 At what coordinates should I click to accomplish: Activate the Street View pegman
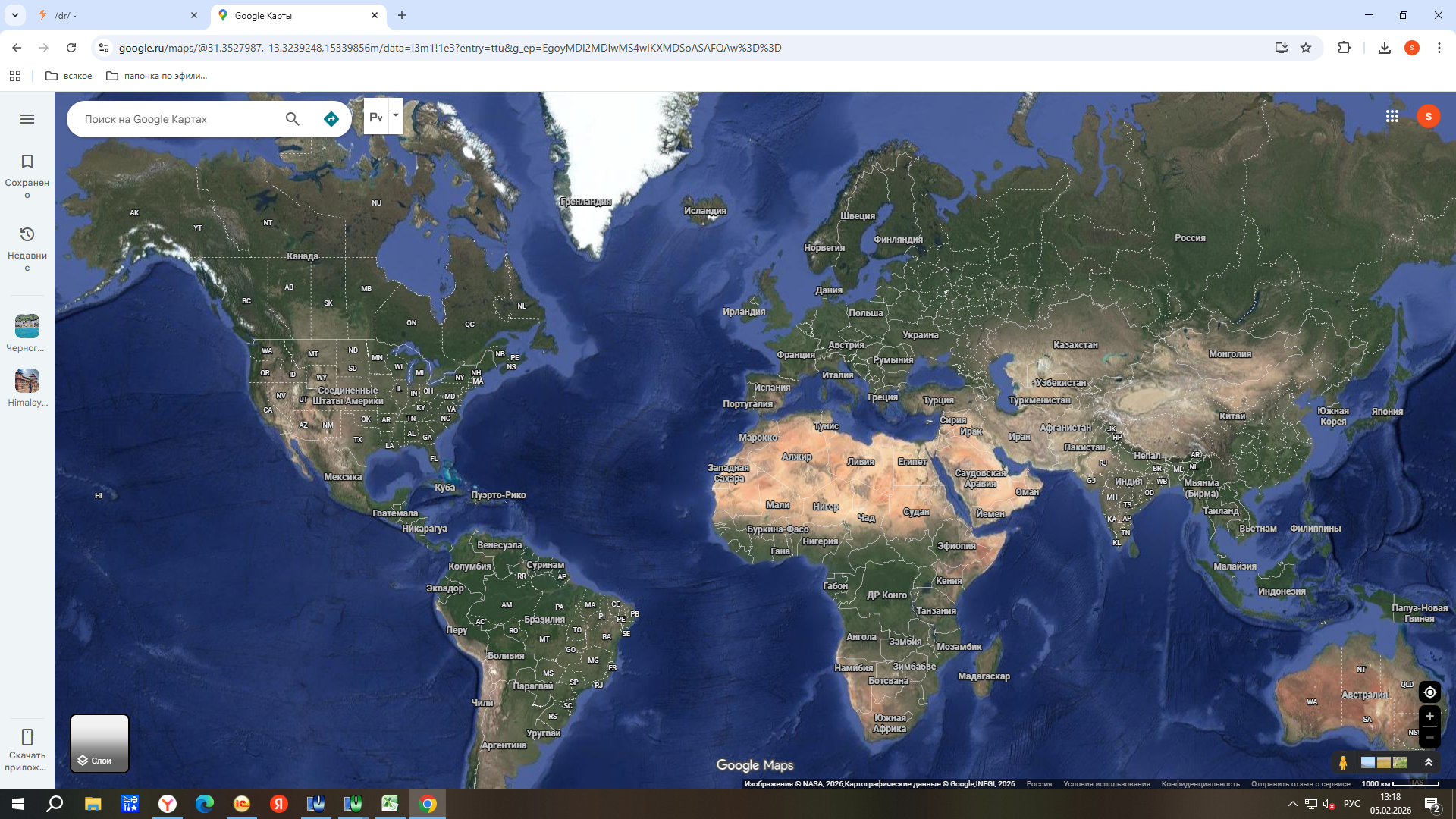[x=1343, y=763]
